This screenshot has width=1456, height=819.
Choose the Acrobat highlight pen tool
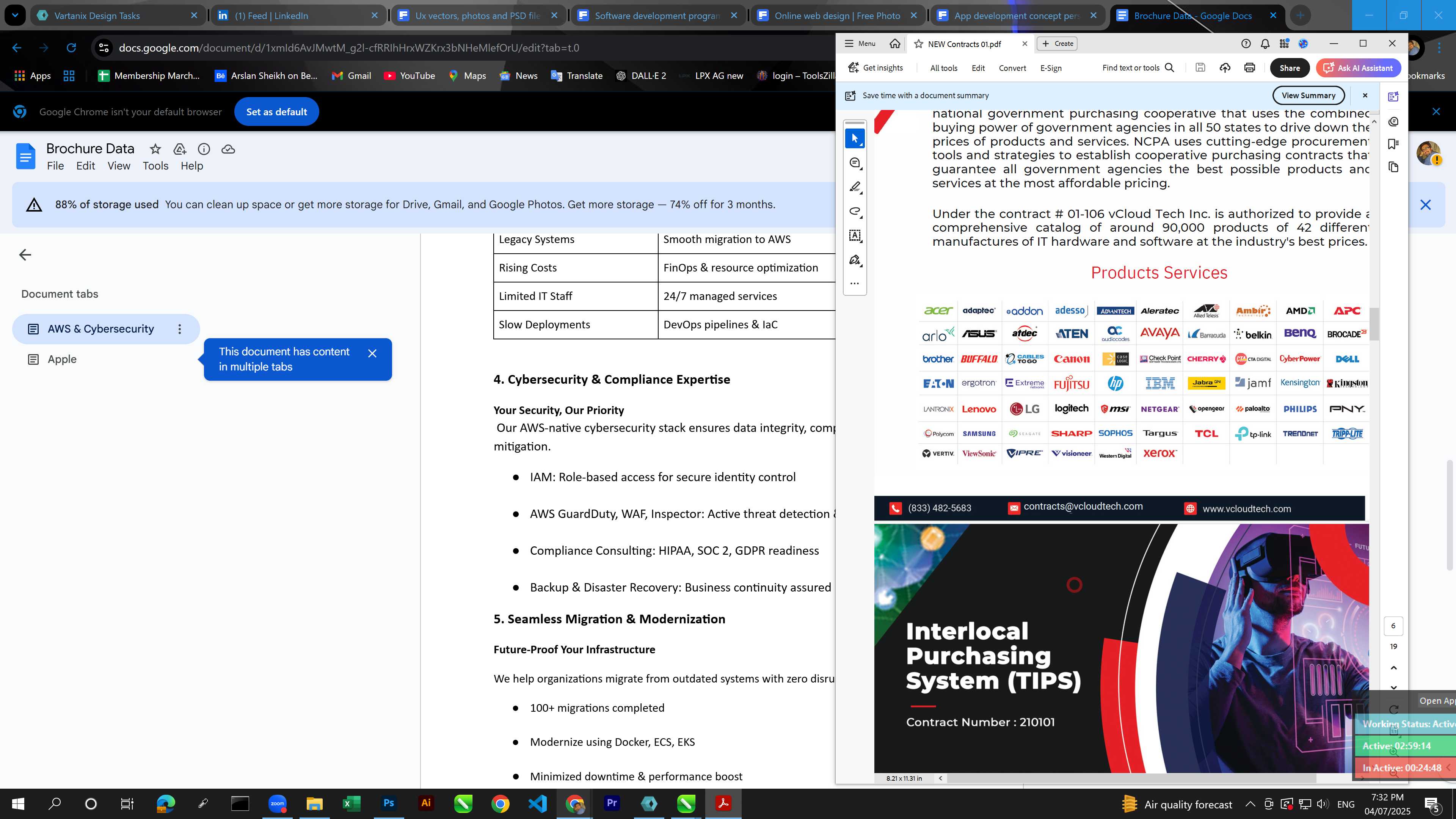click(855, 187)
